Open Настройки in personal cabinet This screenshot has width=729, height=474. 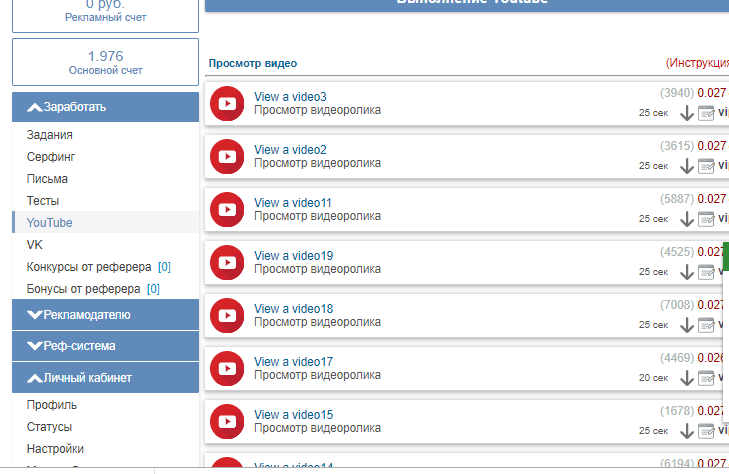[x=55, y=449]
